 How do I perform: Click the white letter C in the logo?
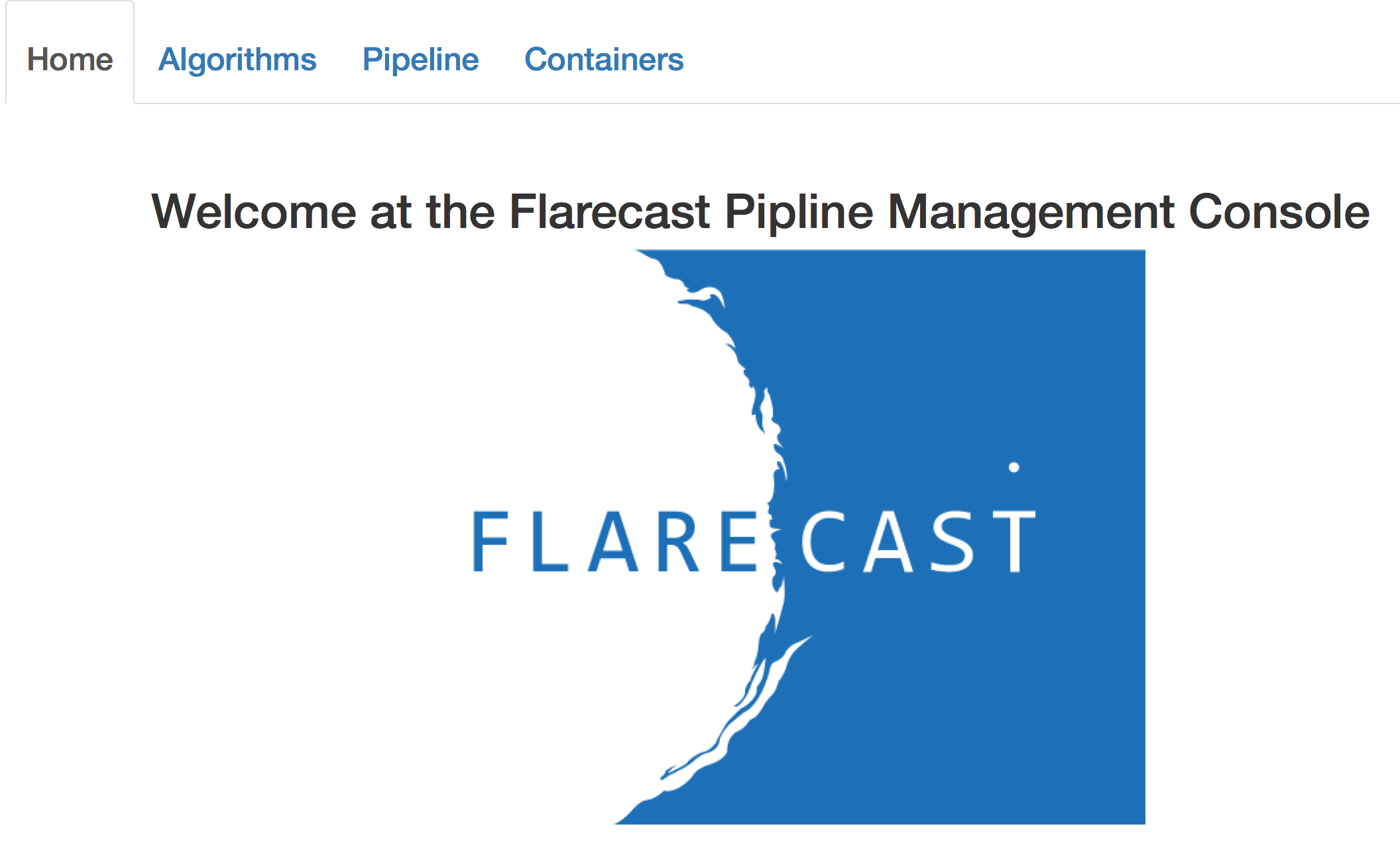click(823, 541)
